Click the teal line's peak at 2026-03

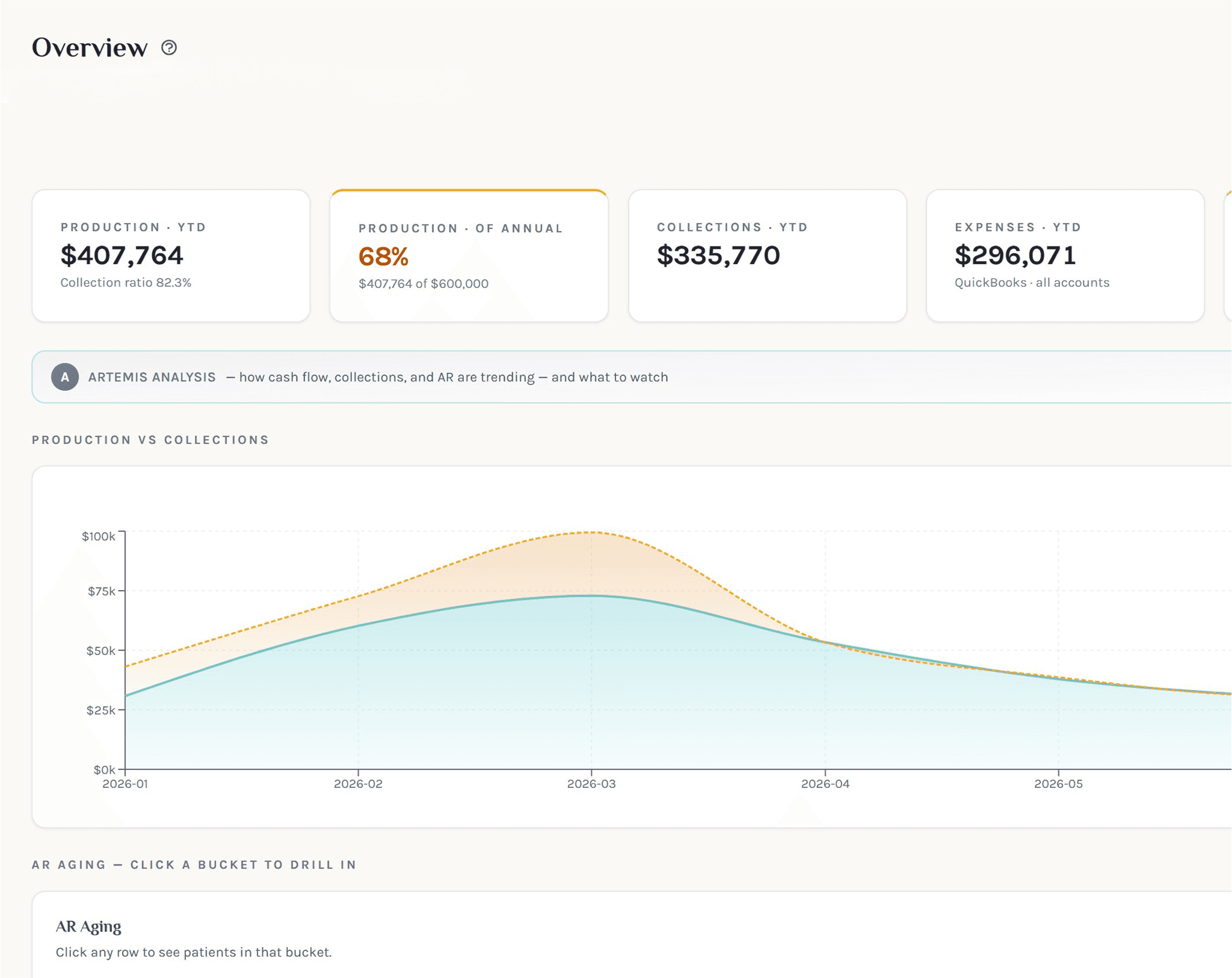click(592, 595)
